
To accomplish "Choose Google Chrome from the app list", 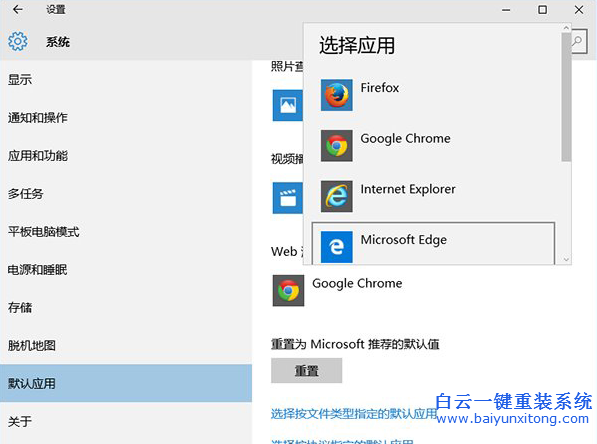I will 433,145.
